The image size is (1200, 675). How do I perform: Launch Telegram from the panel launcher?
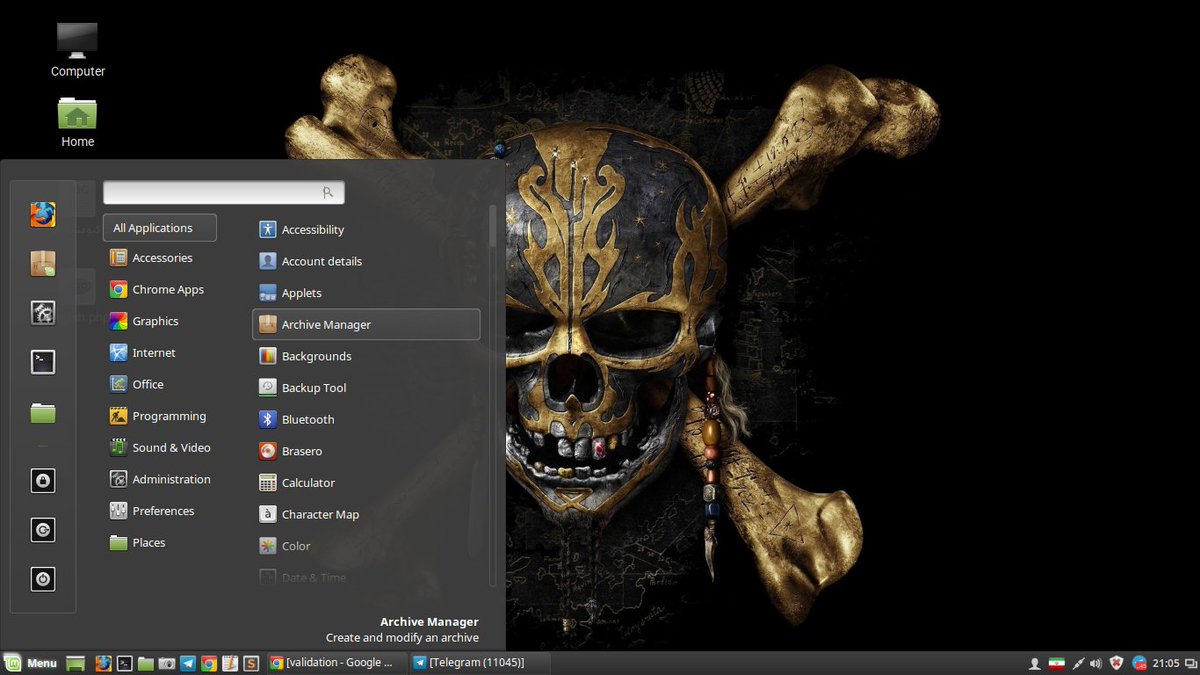pyautogui.click(x=188, y=663)
